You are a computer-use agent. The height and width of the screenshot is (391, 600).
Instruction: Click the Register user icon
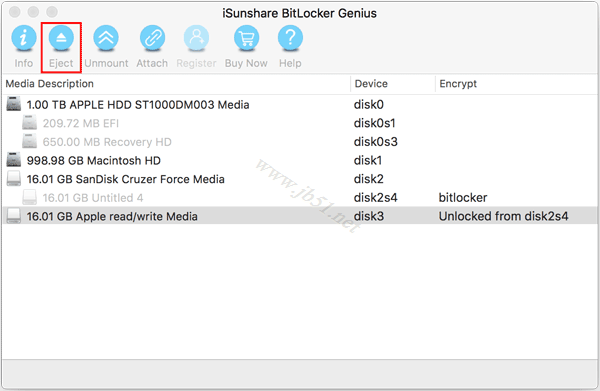tap(196, 38)
